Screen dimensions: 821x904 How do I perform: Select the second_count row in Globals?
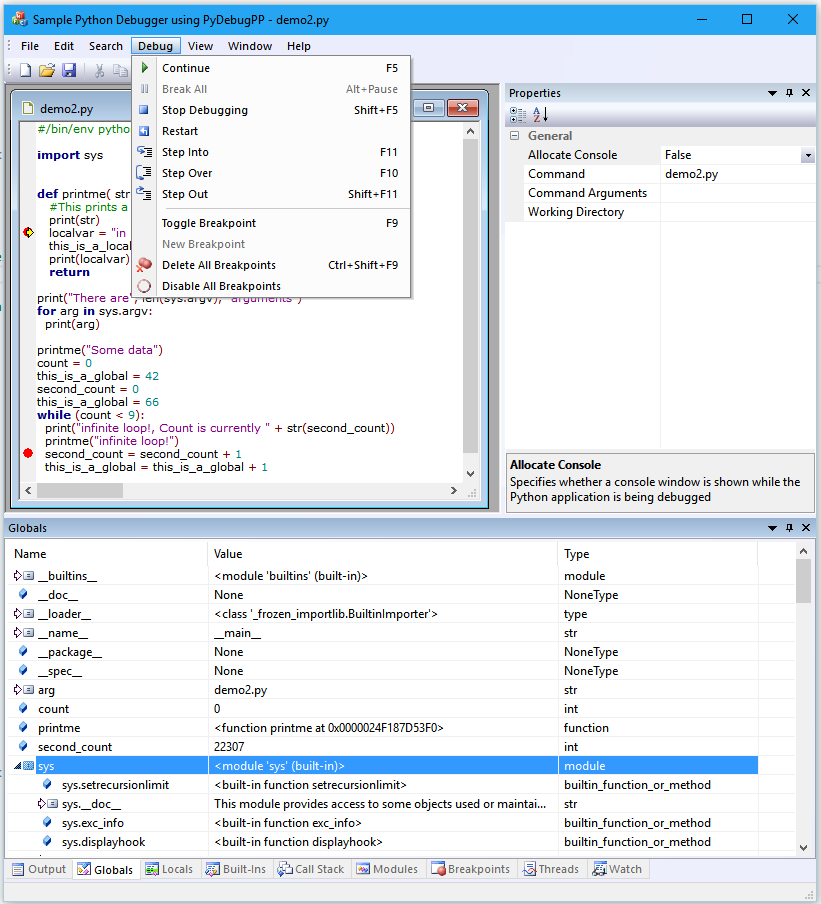(382, 747)
